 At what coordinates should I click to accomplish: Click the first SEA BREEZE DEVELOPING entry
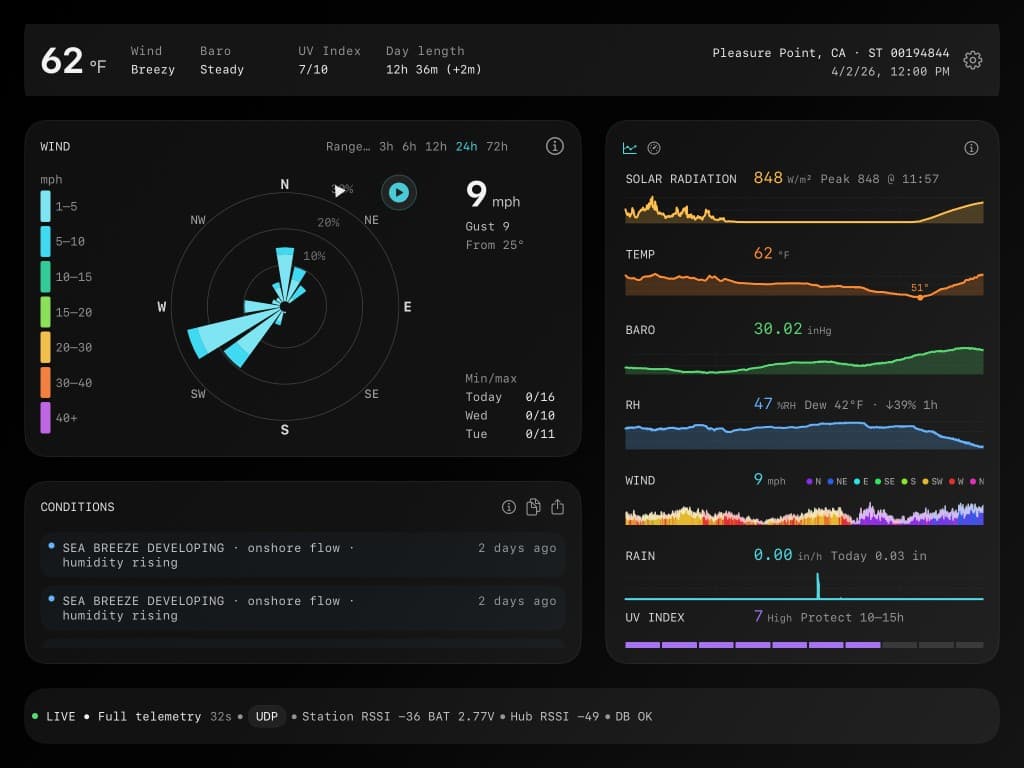300,555
